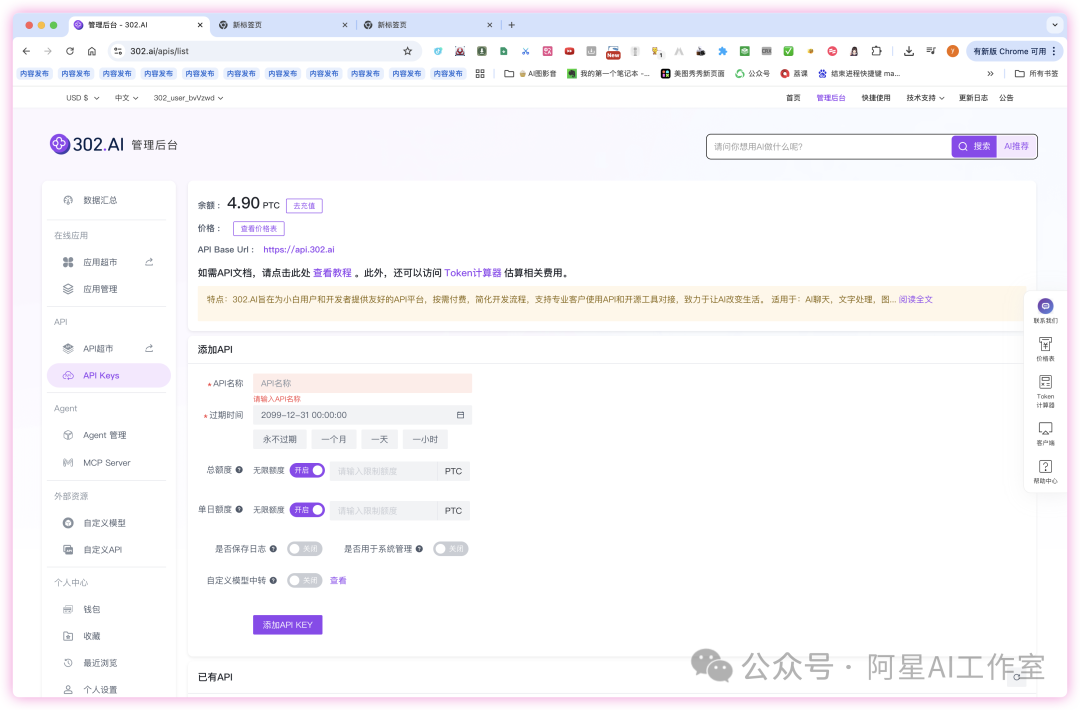Open the 302_user_bvVzwd account dropdown
1080x710 pixels.
click(x=188, y=98)
